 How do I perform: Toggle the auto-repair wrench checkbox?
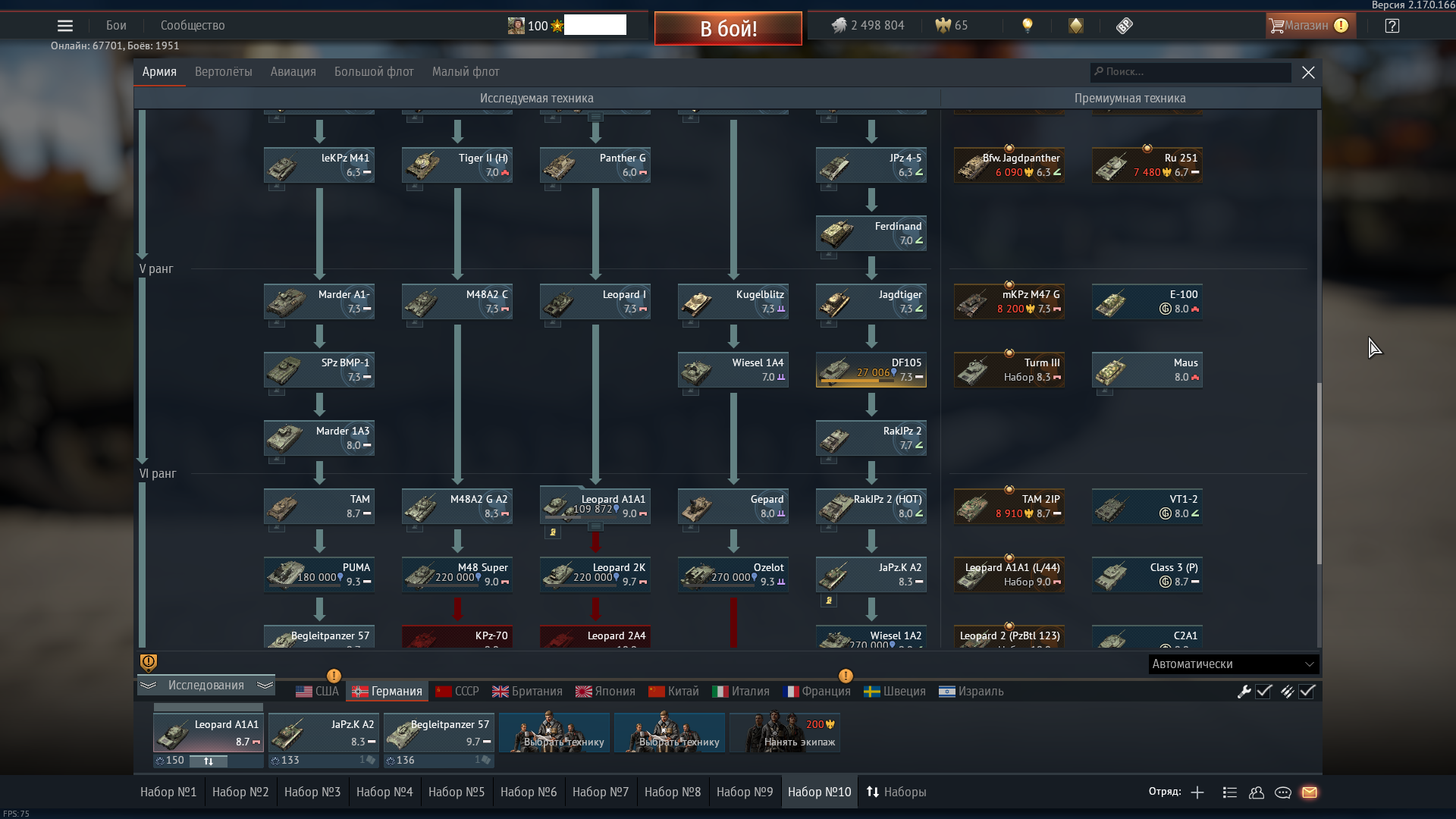click(1263, 692)
